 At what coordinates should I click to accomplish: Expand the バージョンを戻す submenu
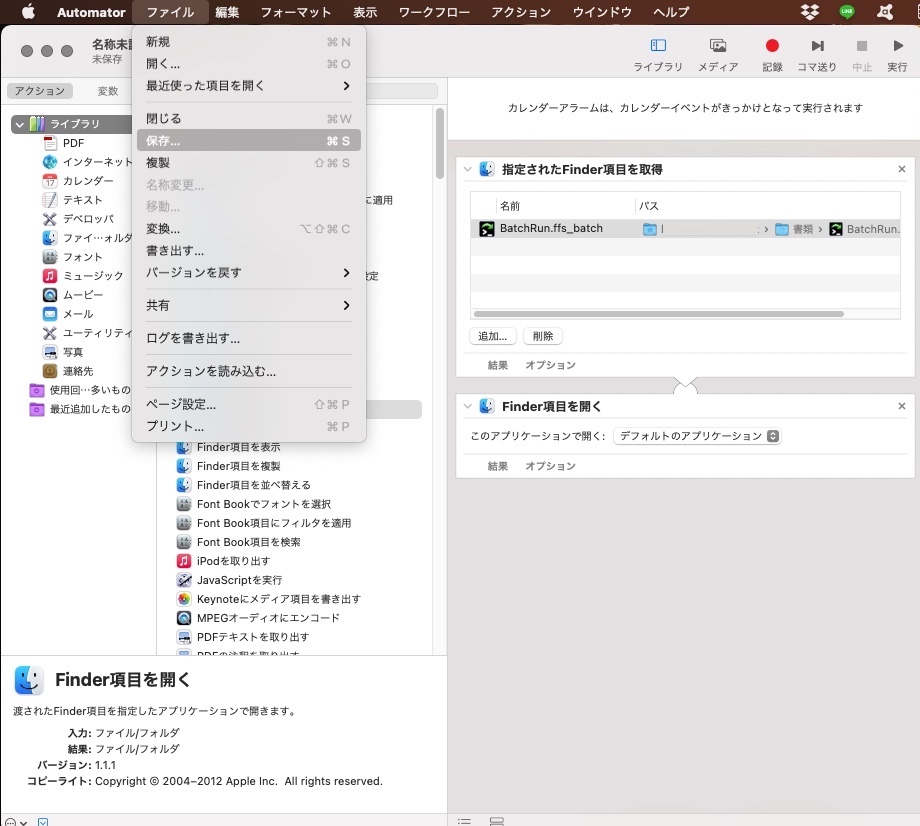pyautogui.click(x=248, y=272)
